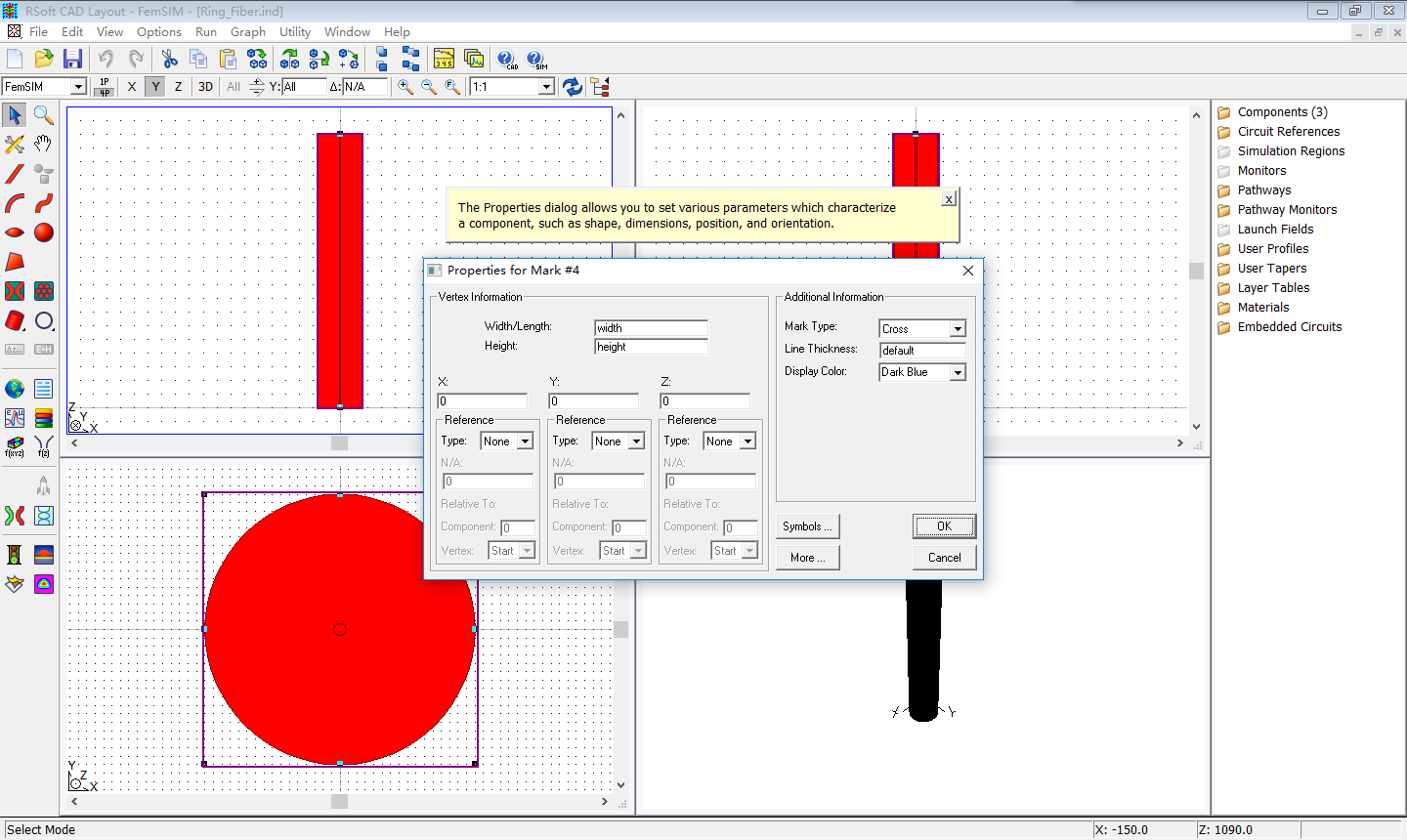Select the red sphere tool
The height and width of the screenshot is (840, 1407).
click(x=43, y=232)
